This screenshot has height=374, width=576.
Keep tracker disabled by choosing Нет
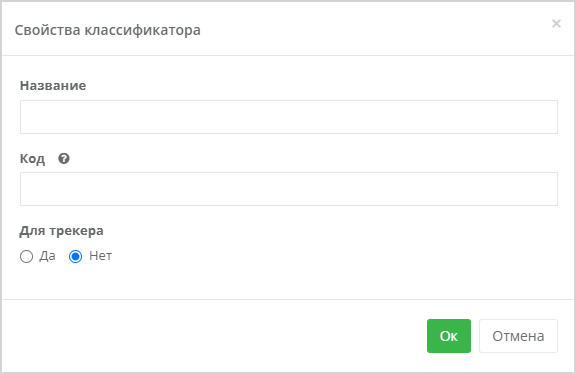click(x=75, y=256)
